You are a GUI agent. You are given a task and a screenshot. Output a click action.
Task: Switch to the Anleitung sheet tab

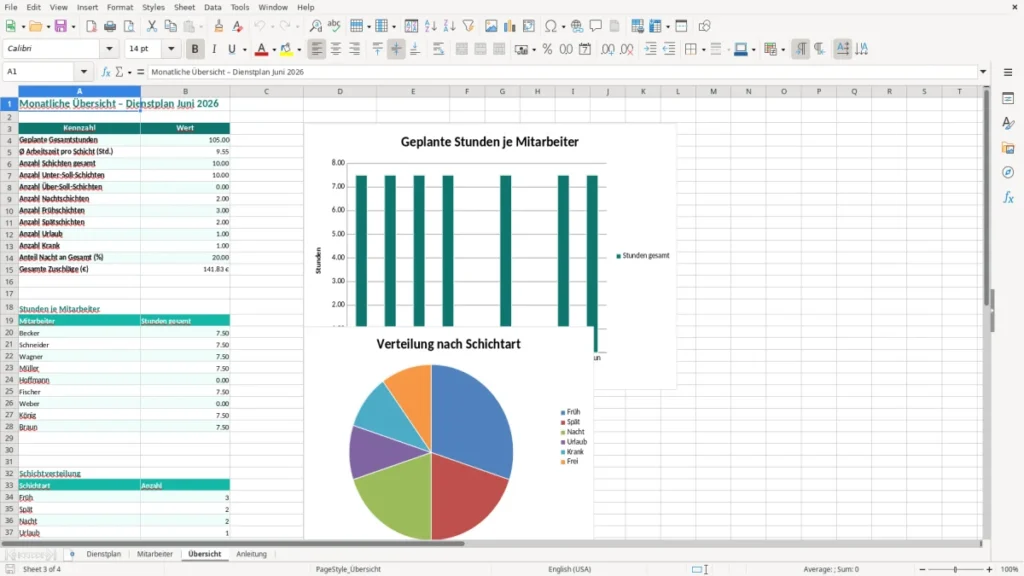(251, 554)
